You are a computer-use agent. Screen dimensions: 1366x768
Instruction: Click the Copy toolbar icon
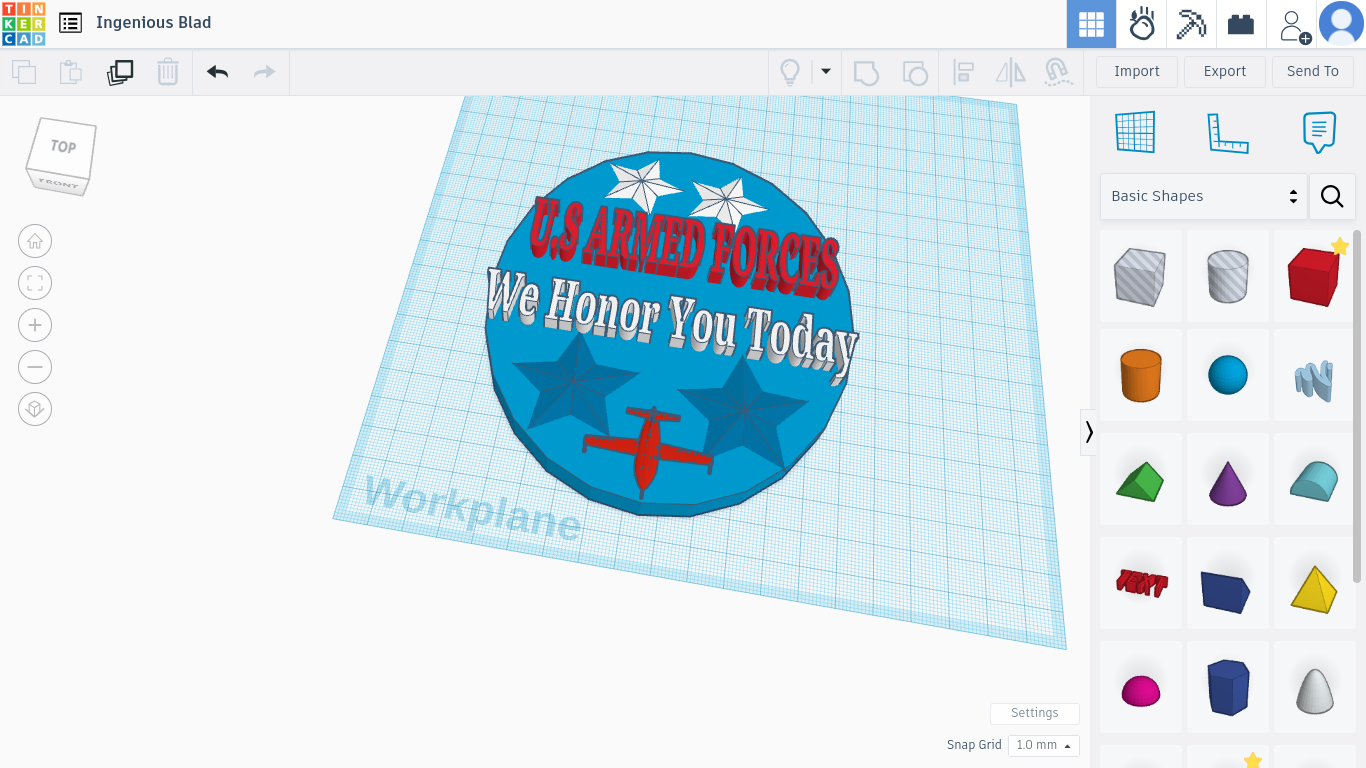tap(24, 72)
